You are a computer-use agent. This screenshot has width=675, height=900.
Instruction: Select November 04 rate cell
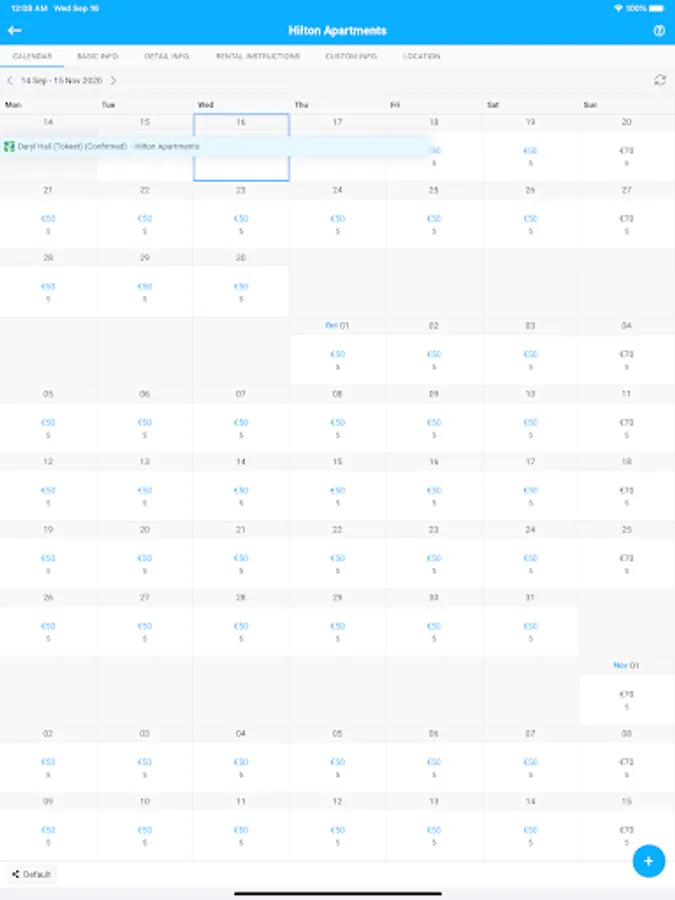click(x=241, y=767)
